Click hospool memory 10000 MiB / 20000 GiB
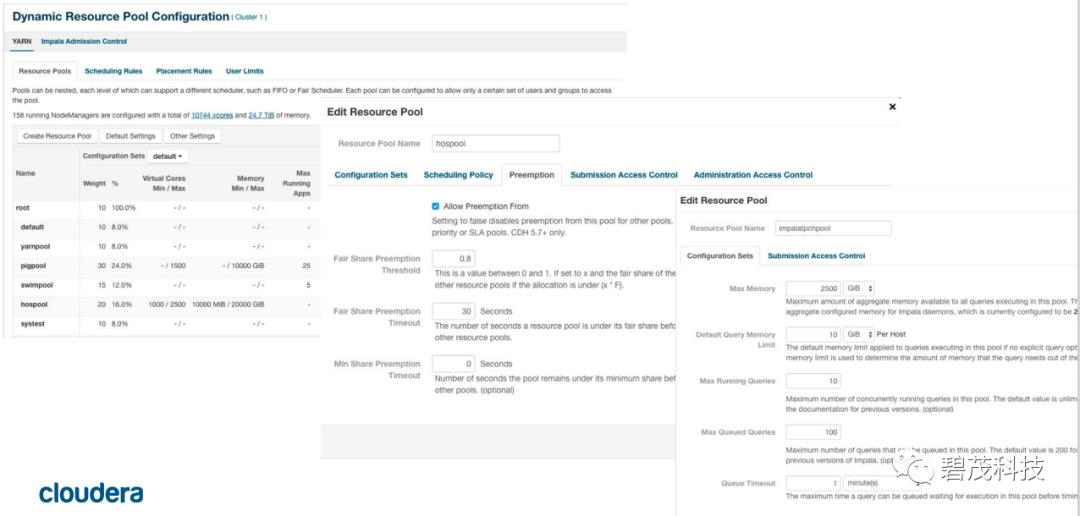Viewport: 1080px width, 516px height. click(x=228, y=304)
